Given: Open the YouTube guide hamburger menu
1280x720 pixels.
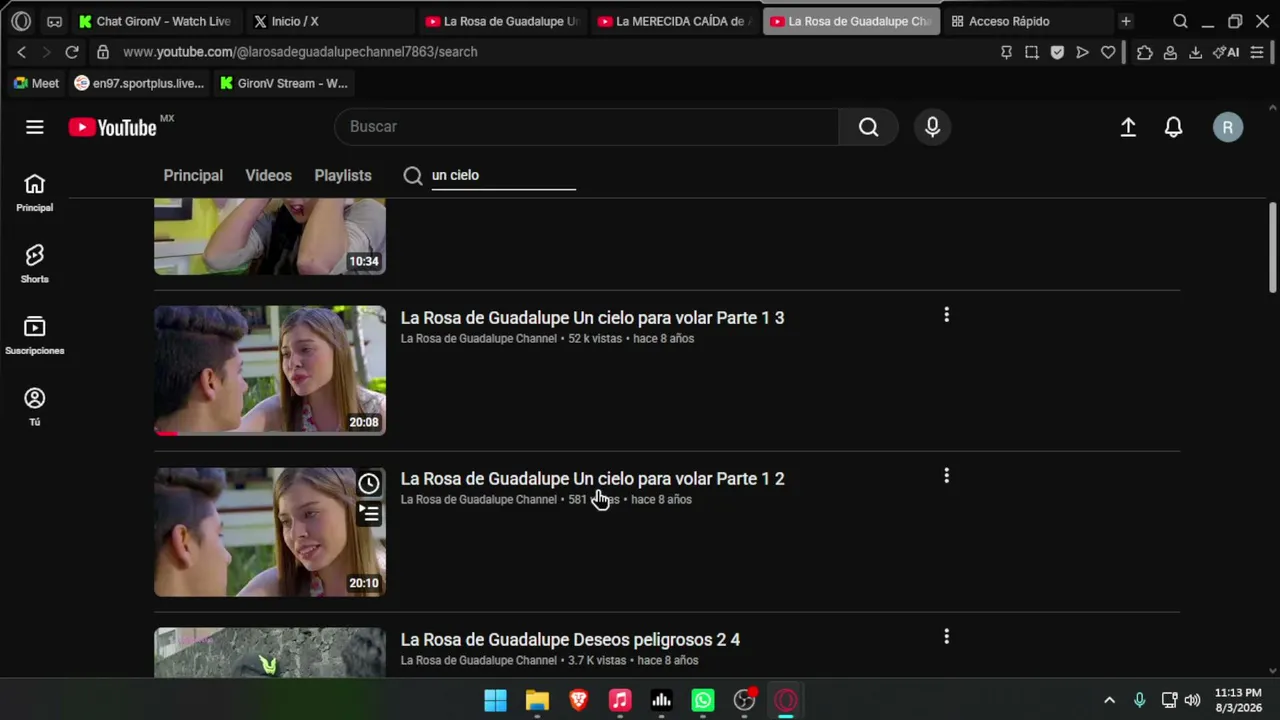Looking at the screenshot, I should pyautogui.click(x=35, y=127).
